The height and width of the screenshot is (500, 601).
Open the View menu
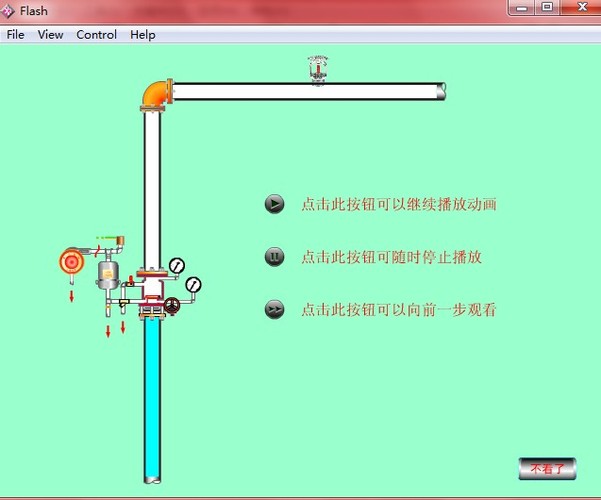pos(50,35)
